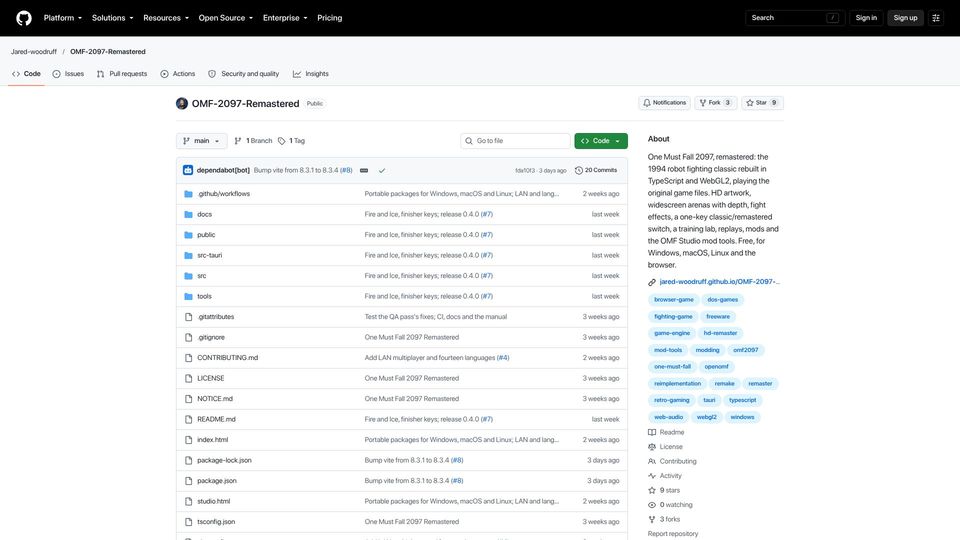The width and height of the screenshot is (960, 540).
Task: Fork the repository with Fork button
Action: 715,103
